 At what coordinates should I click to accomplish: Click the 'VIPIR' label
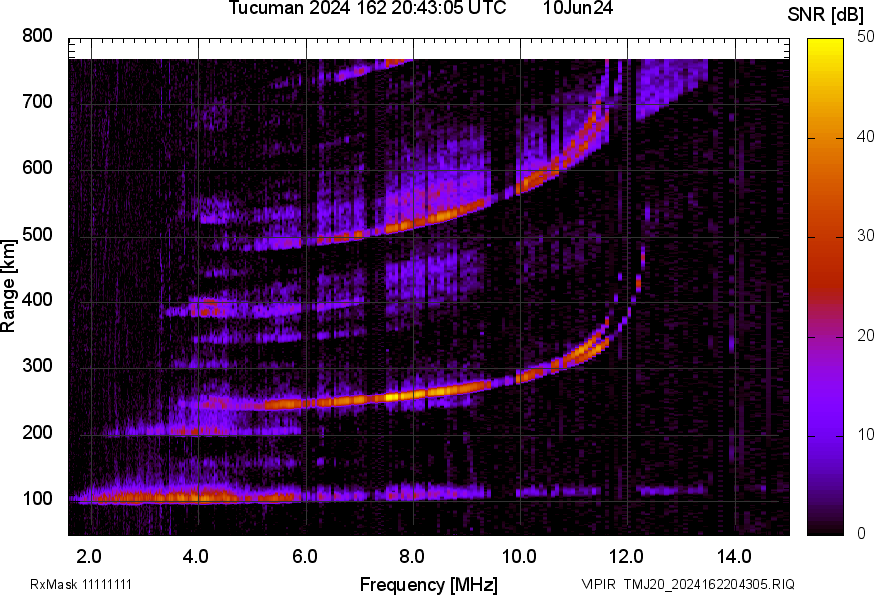pyautogui.click(x=599, y=584)
